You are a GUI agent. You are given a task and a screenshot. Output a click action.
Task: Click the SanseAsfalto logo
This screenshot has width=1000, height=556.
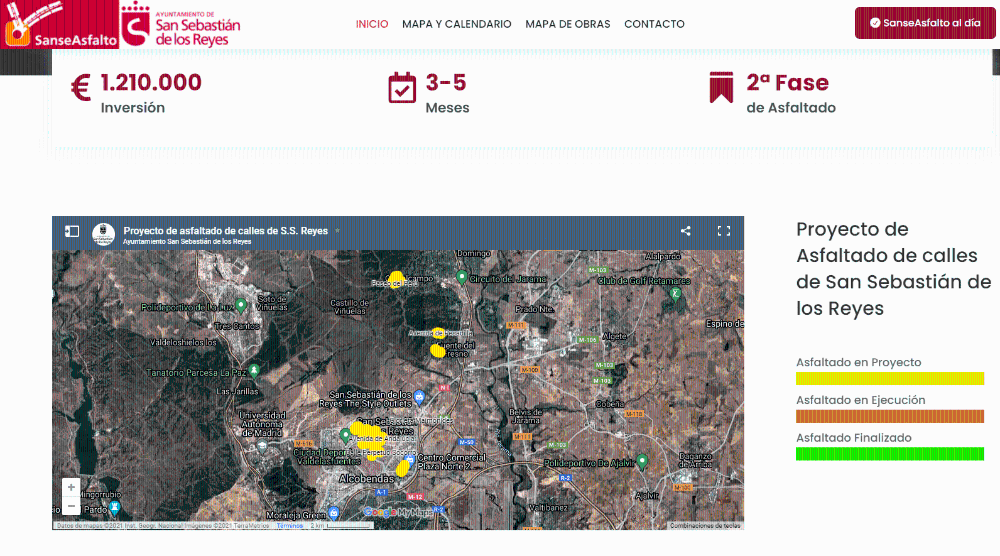(60, 25)
